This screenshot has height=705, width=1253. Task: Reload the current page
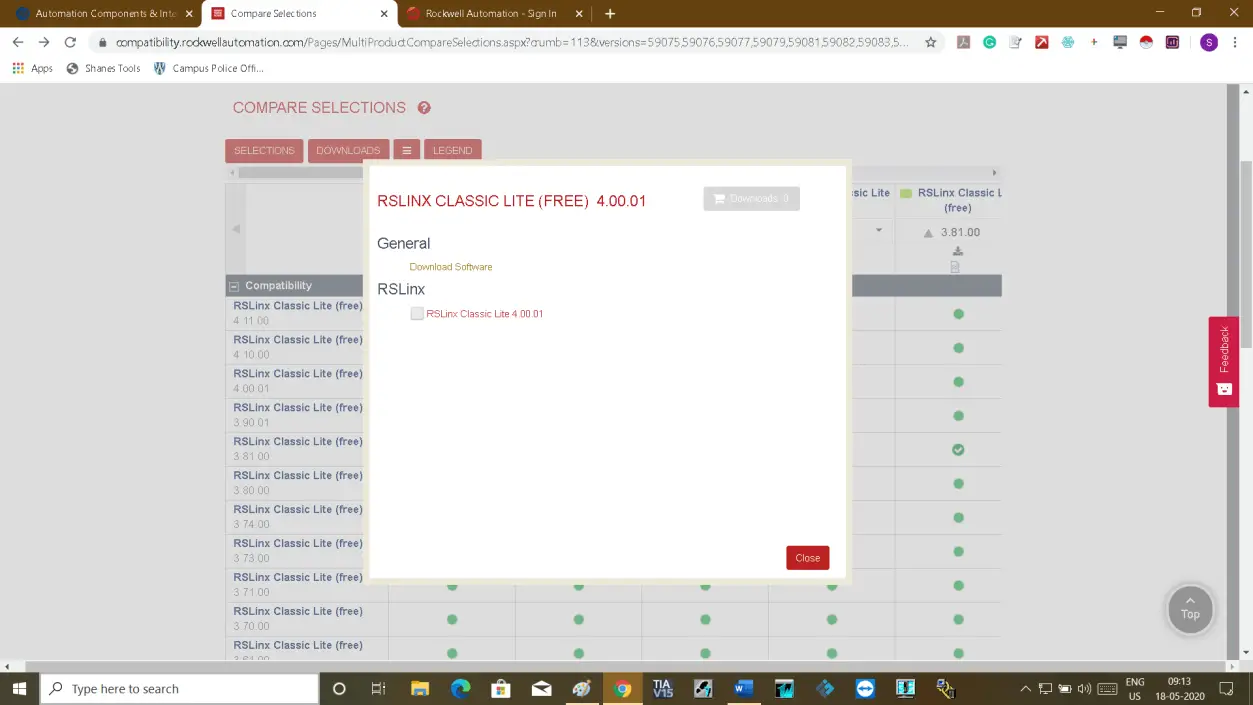point(70,42)
